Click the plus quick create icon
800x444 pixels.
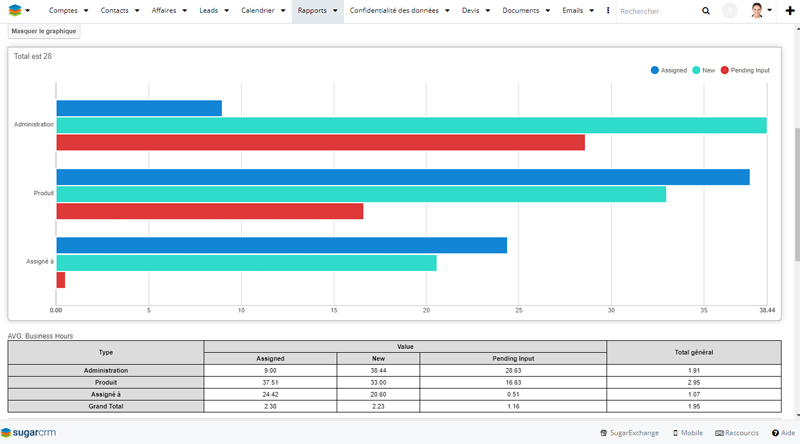point(790,11)
